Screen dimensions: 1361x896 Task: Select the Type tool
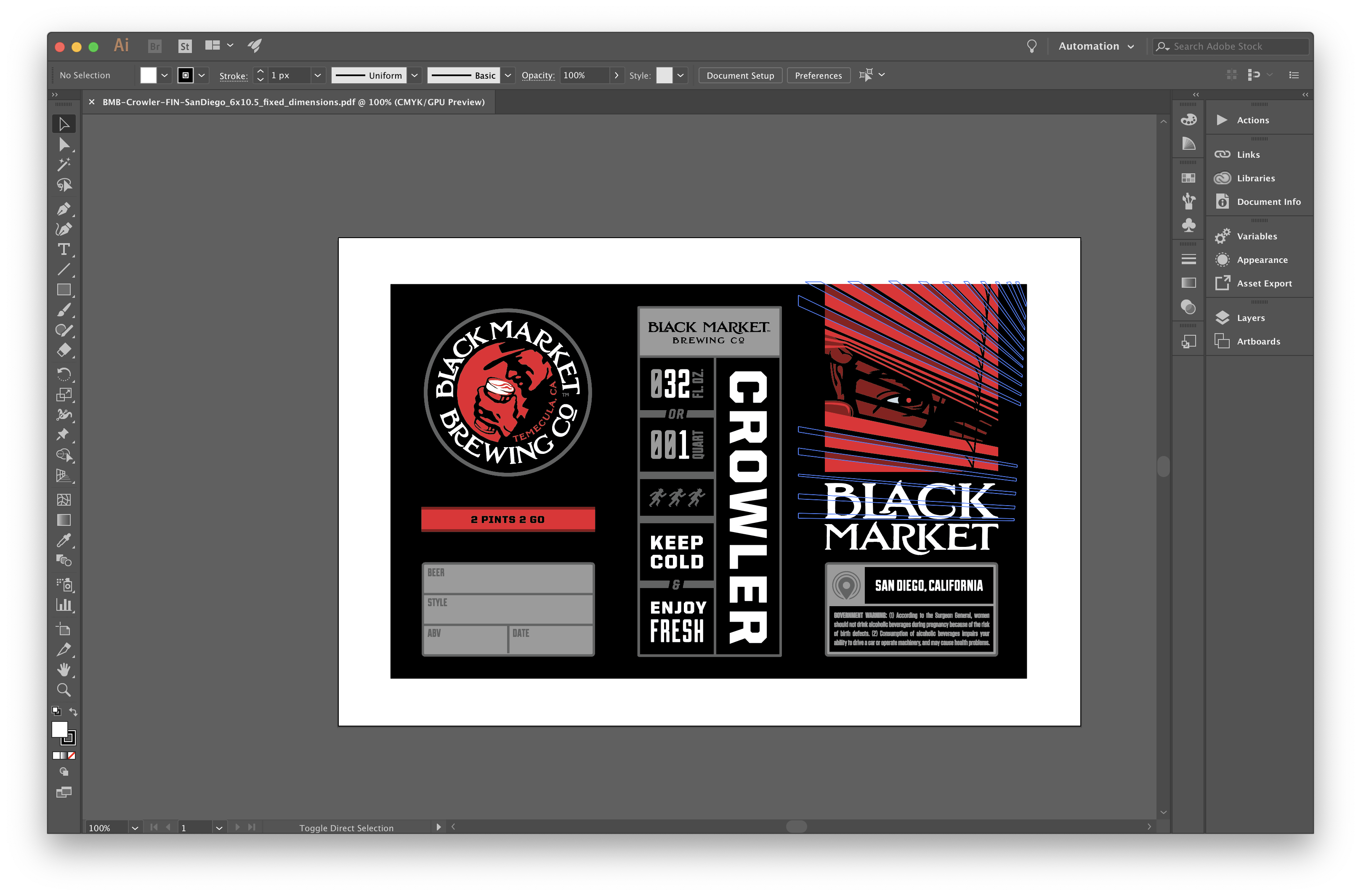coord(64,249)
